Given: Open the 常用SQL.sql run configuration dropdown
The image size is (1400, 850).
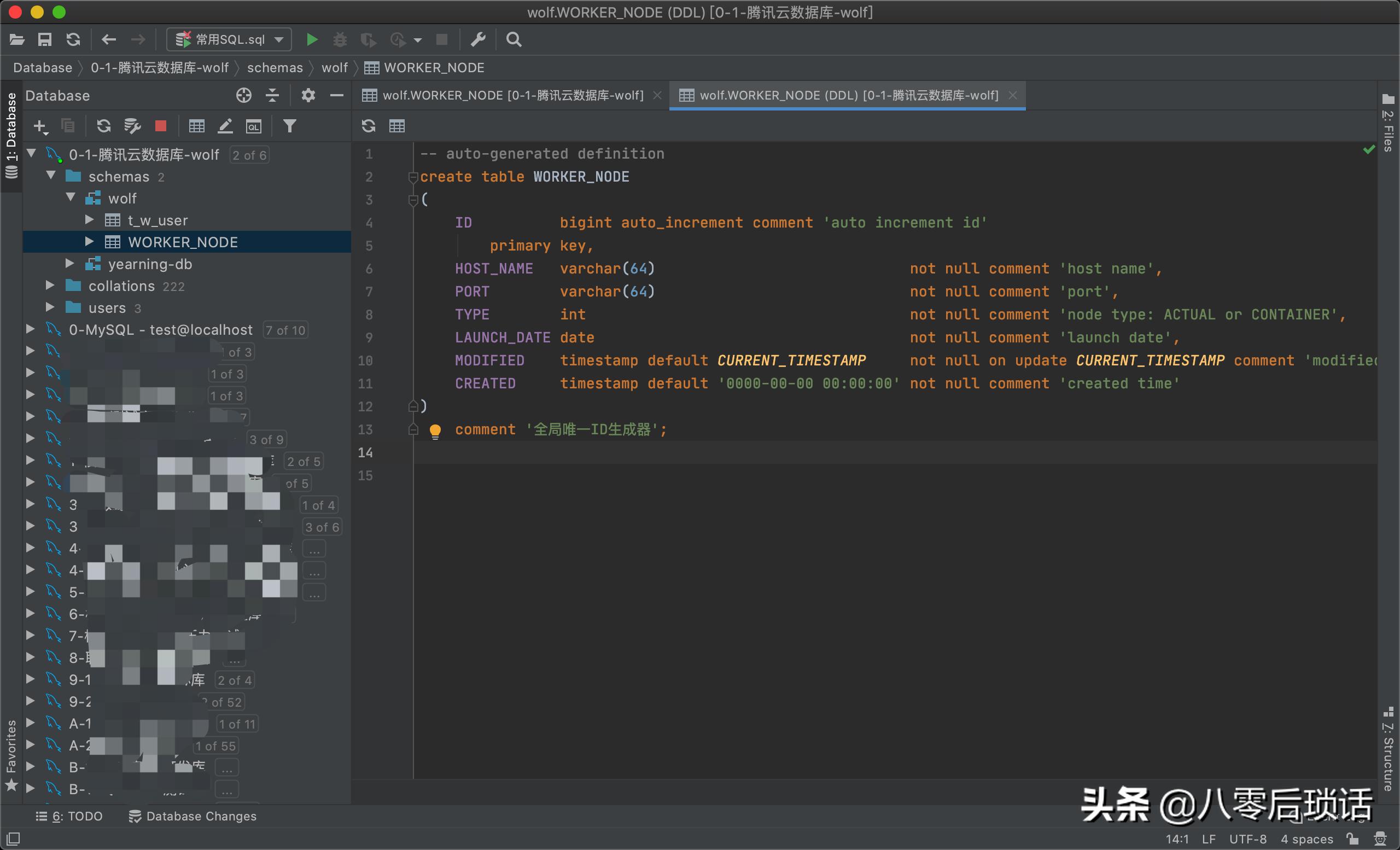Looking at the screenshot, I should tap(229, 39).
